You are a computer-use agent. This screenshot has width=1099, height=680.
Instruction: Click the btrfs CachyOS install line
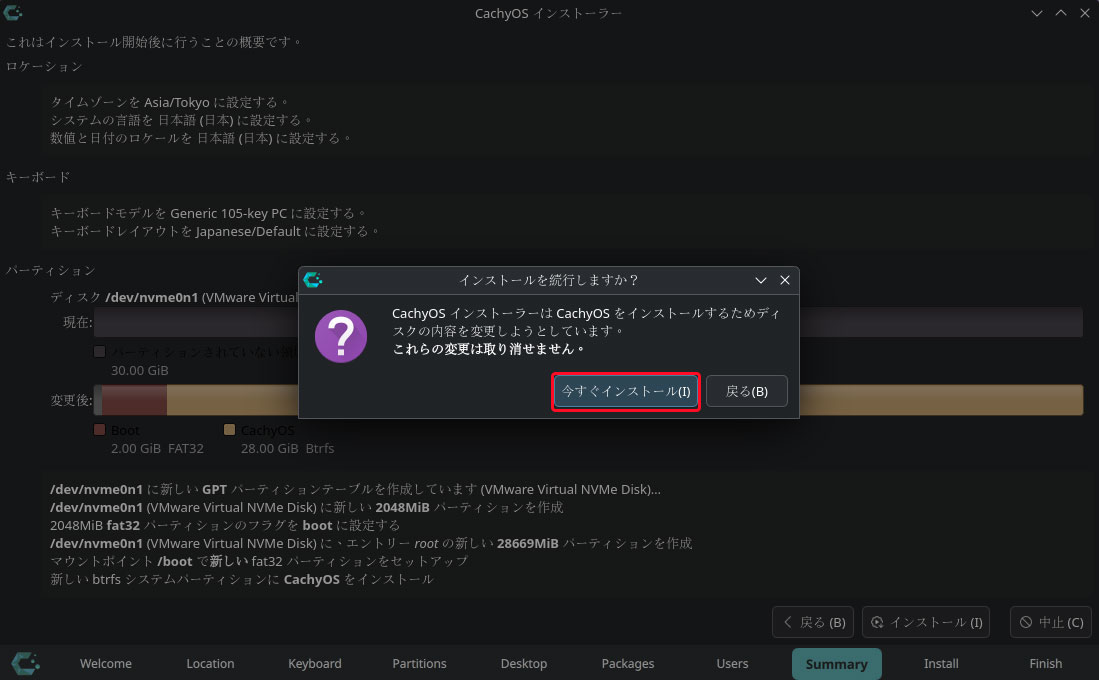click(x=242, y=580)
